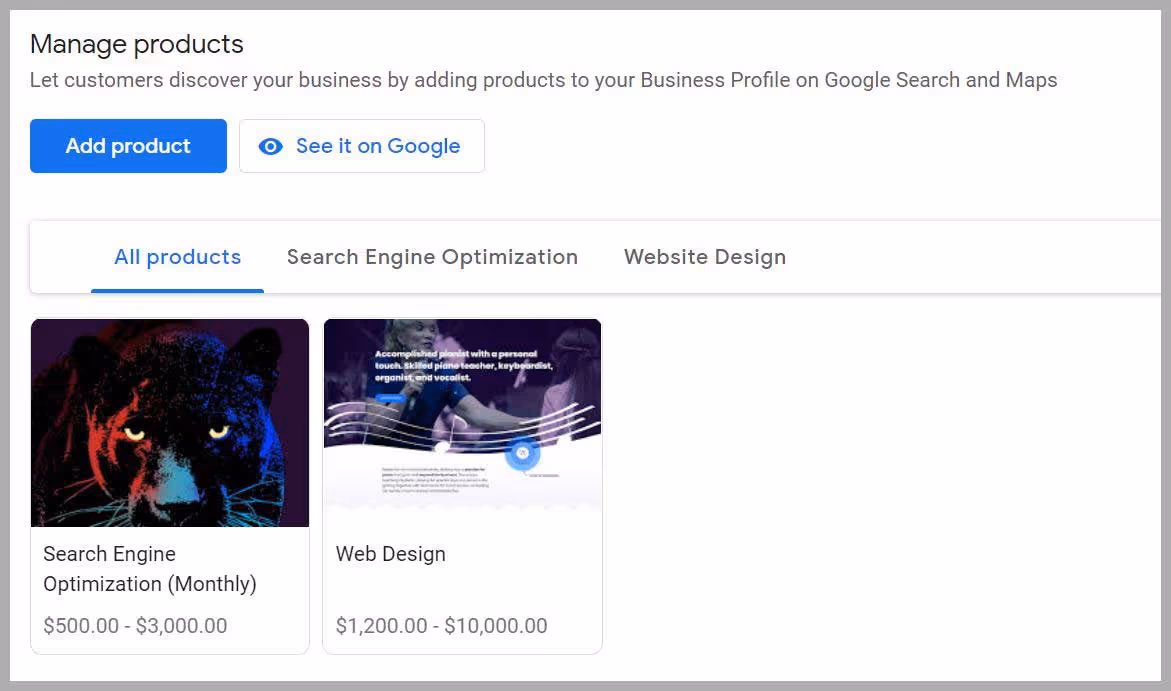Open the Search Engine Optimization product thumbnail image
Viewport: 1171px width, 691px height.
[x=169, y=422]
